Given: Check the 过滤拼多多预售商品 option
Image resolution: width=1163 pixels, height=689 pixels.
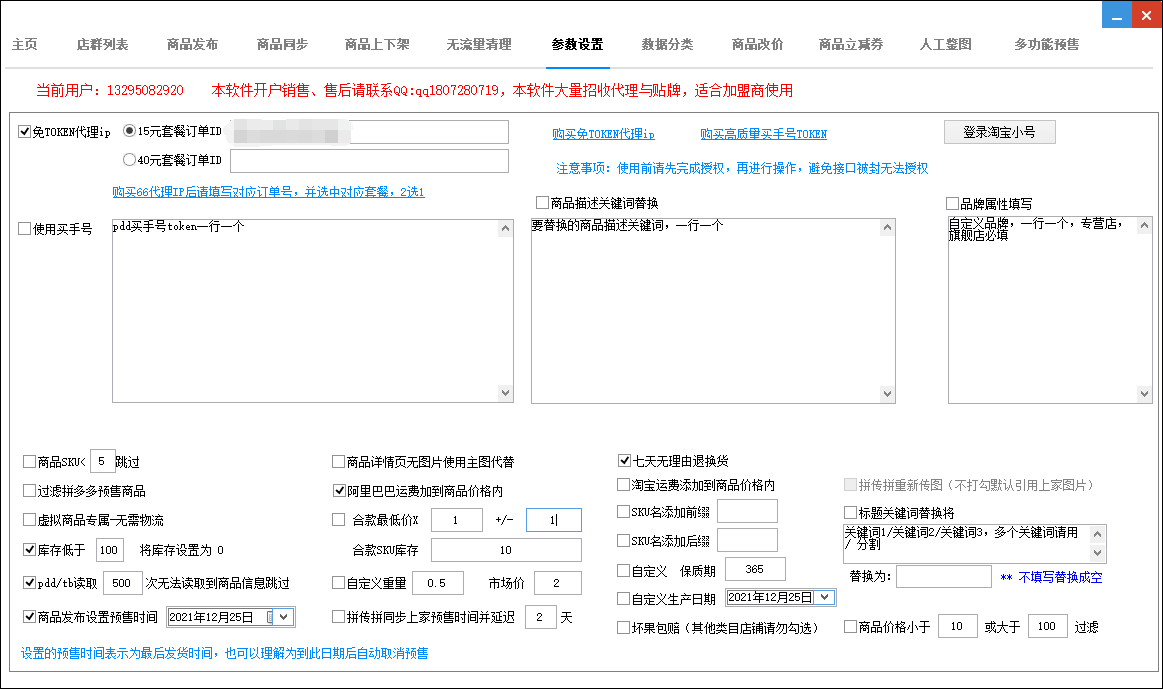Looking at the screenshot, I should coord(29,491).
